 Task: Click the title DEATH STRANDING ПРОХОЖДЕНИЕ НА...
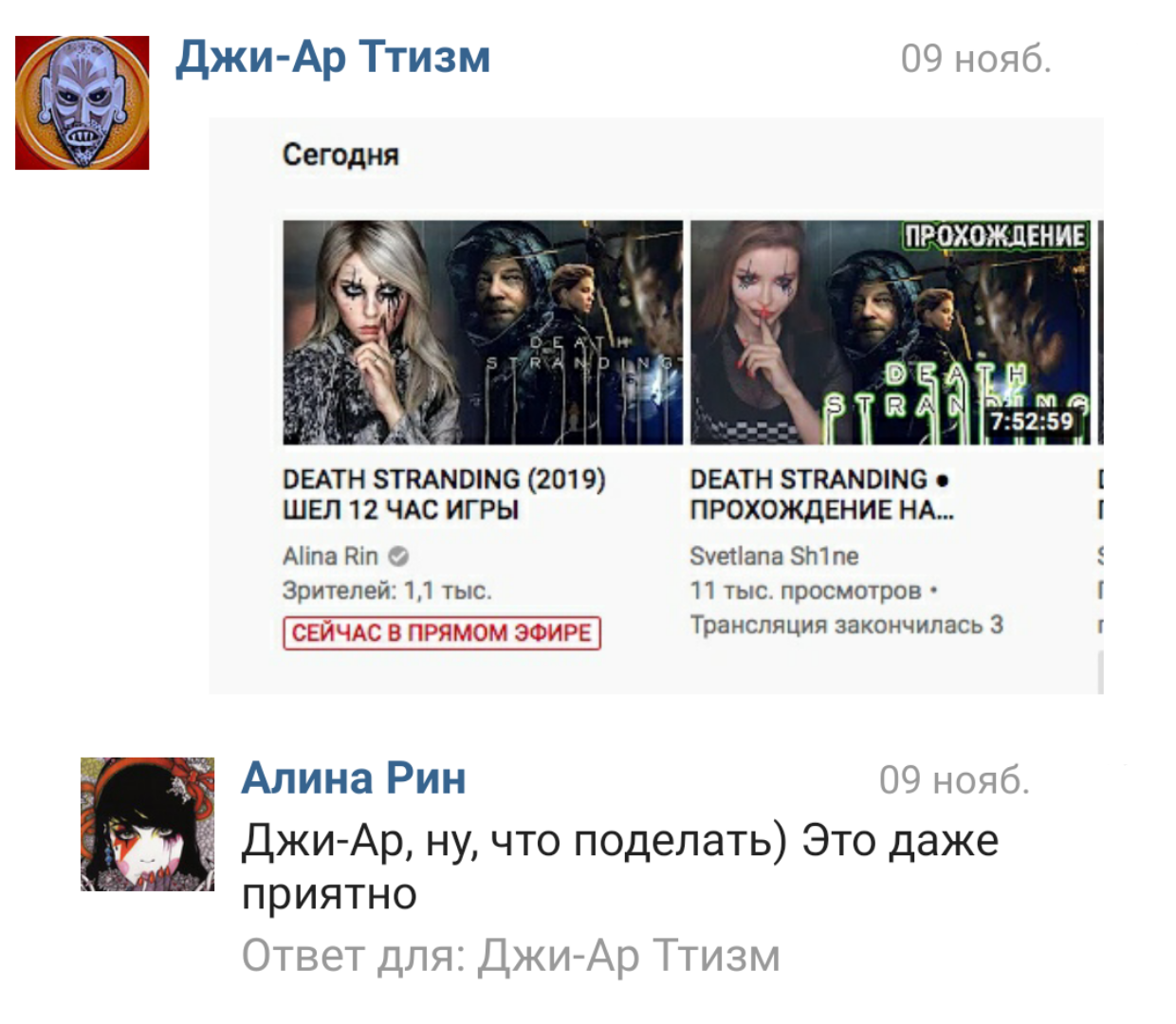click(822, 494)
